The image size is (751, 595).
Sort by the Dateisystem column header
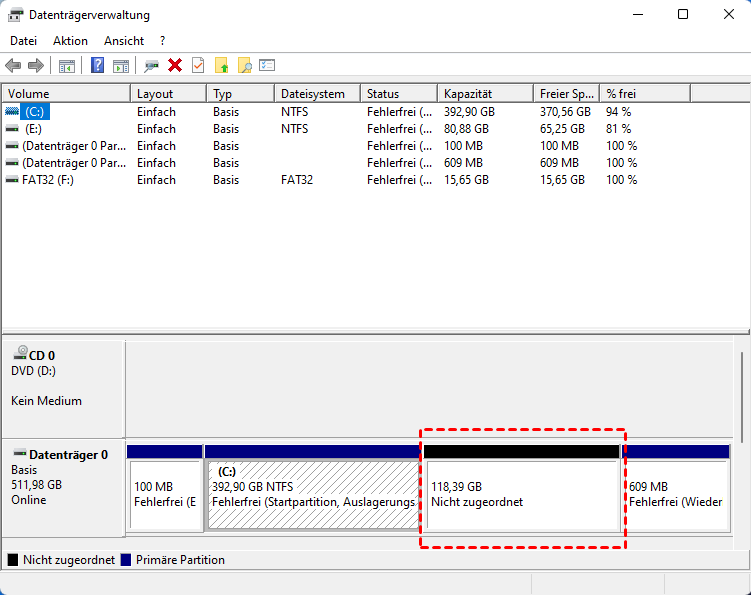(318, 93)
